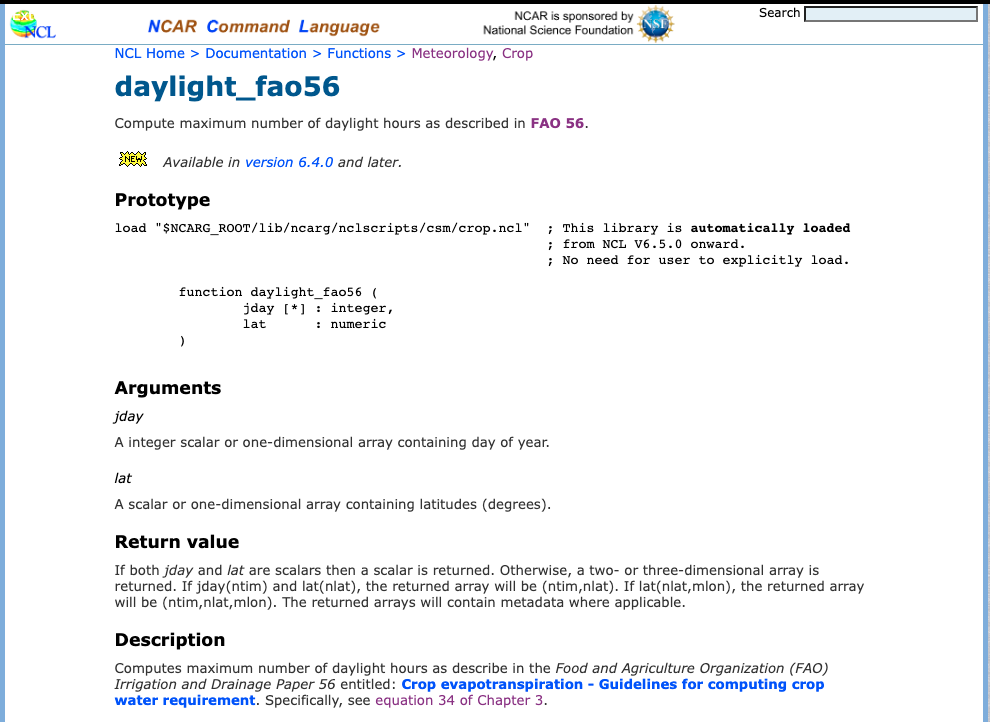Follow the FAO 56 link
Viewport: 990px width, 722px height.
[557, 123]
